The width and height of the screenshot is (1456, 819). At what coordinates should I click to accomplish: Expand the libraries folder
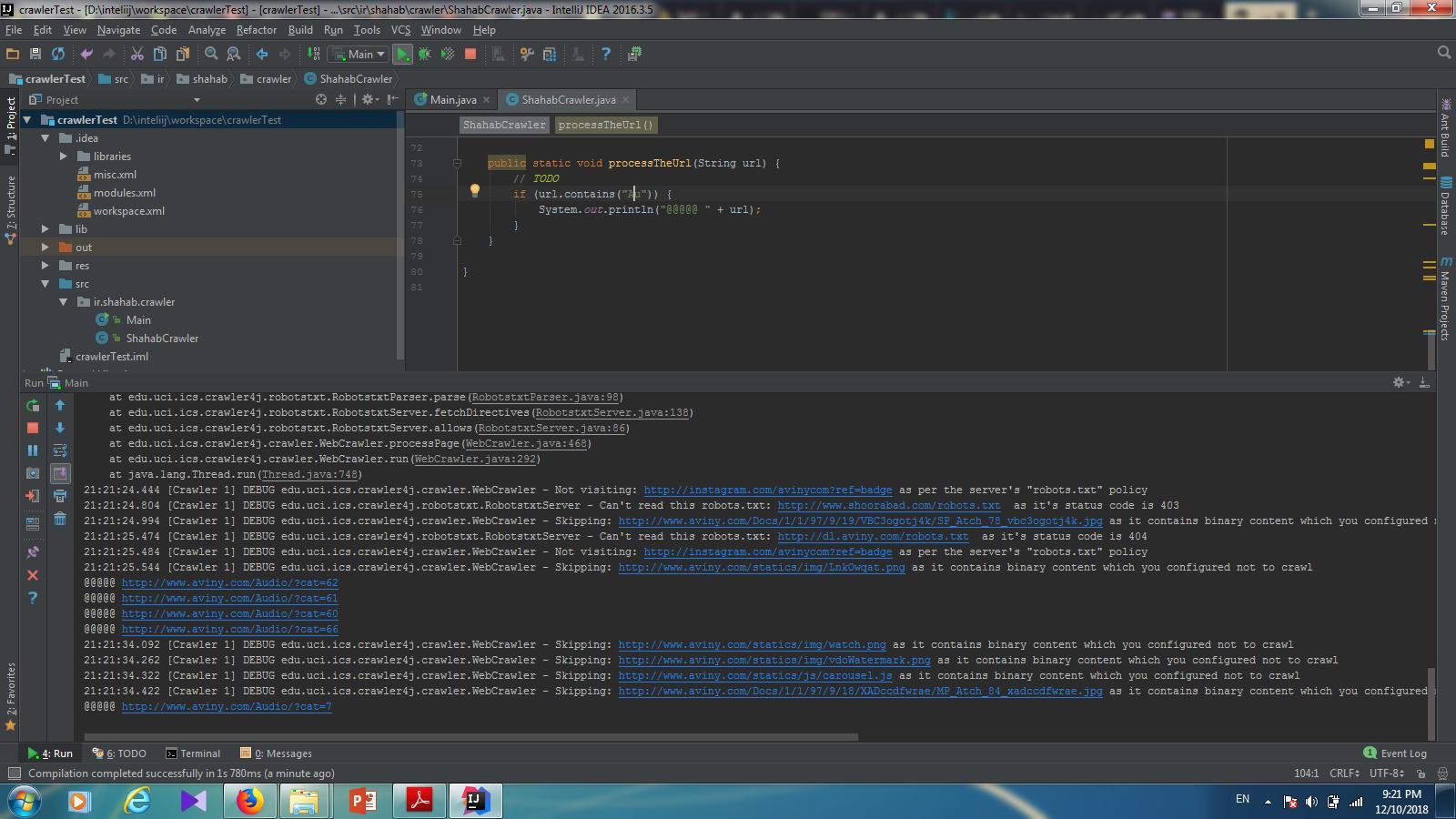(64, 157)
